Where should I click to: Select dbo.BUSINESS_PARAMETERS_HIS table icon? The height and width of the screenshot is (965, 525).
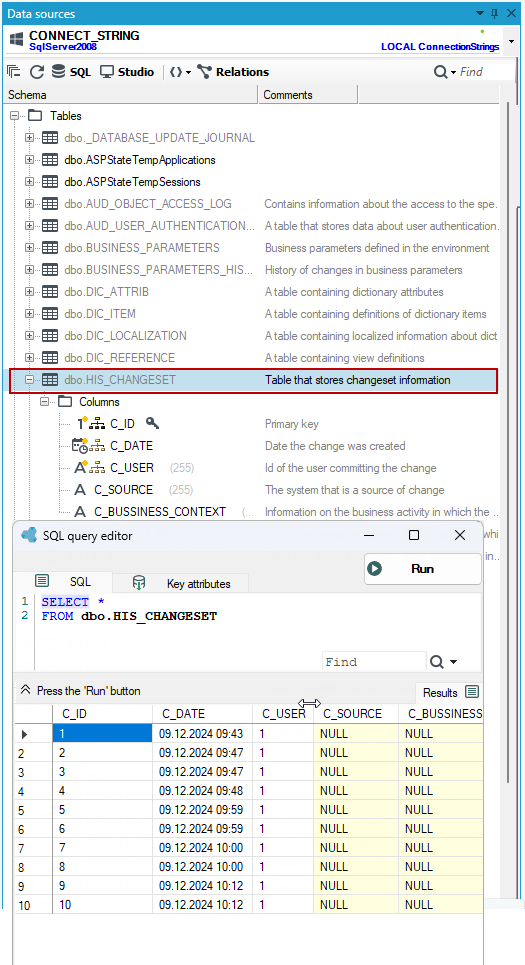50,270
